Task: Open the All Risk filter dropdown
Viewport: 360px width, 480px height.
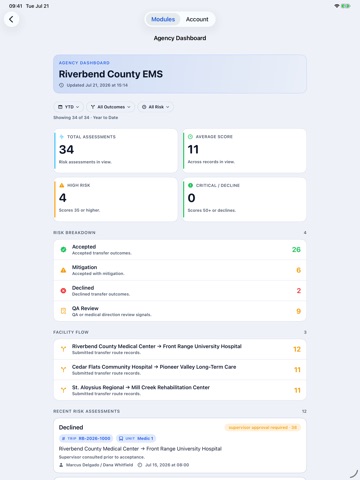Action: point(156,107)
